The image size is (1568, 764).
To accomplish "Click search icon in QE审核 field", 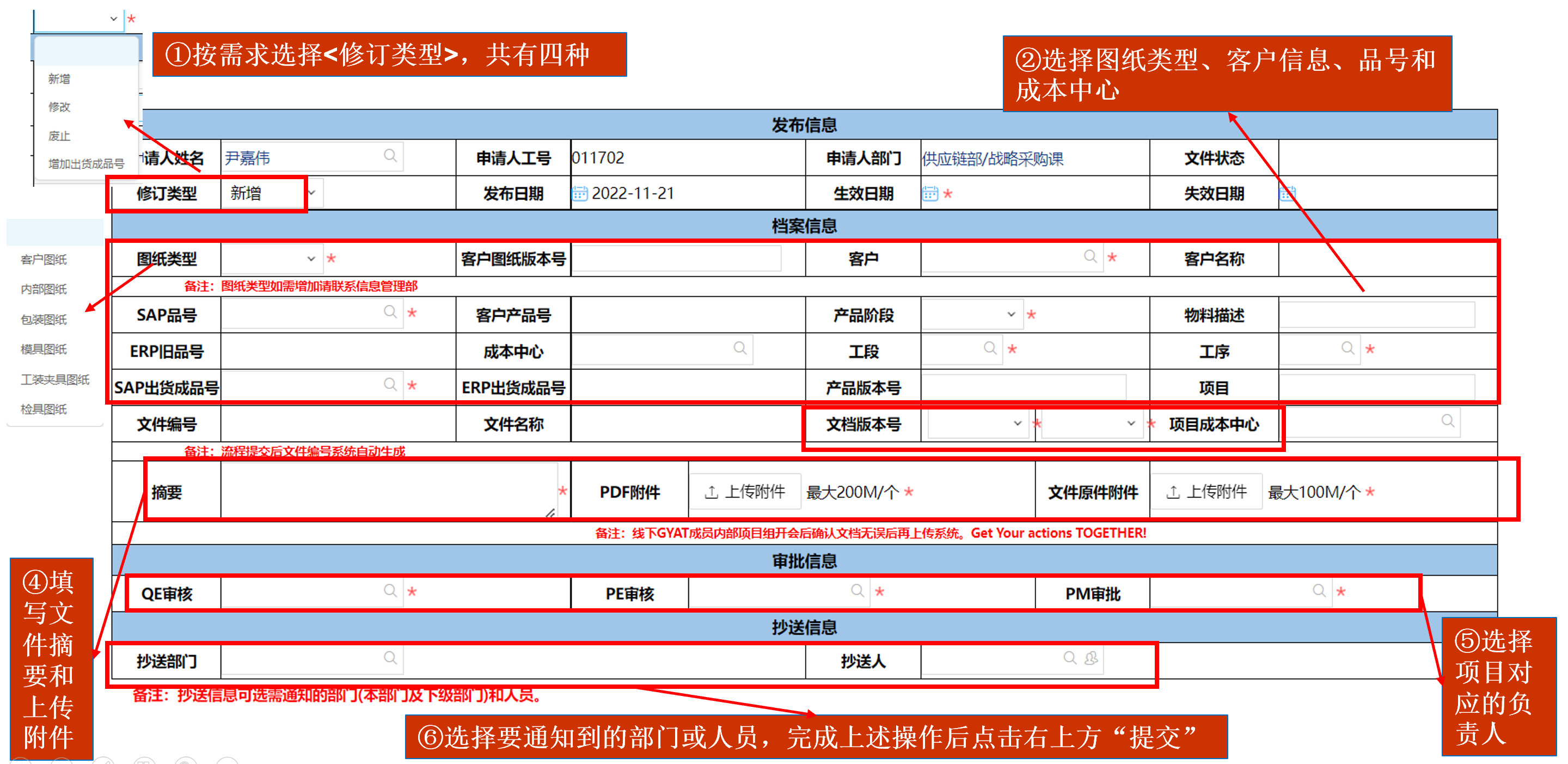I will [390, 591].
